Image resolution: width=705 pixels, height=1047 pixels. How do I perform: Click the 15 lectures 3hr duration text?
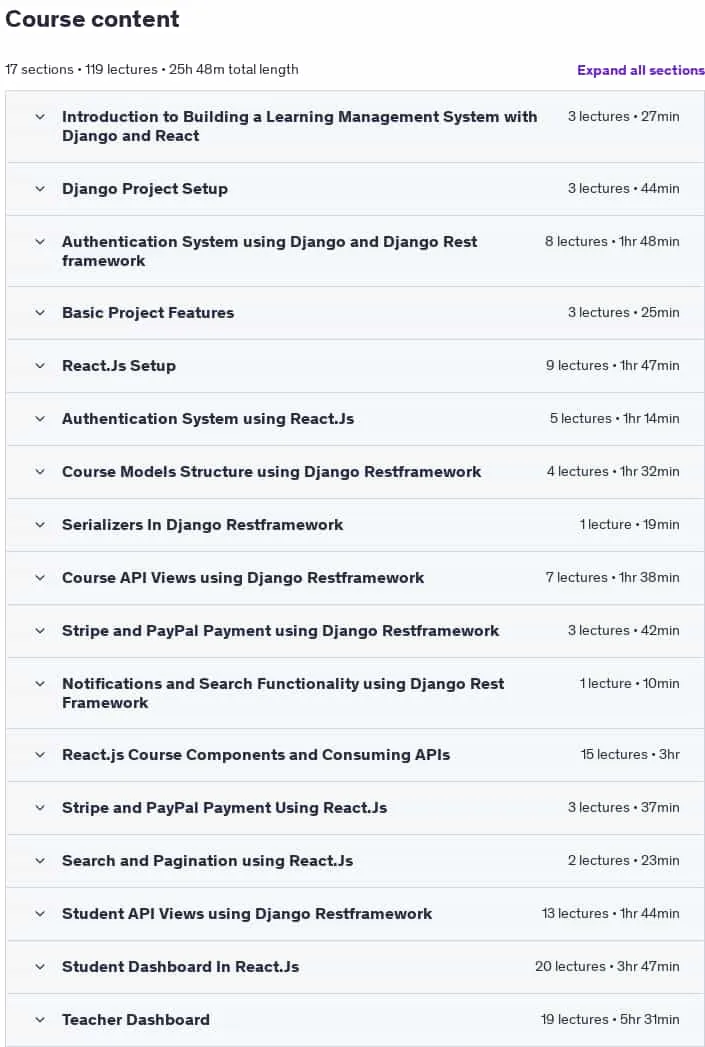point(630,755)
